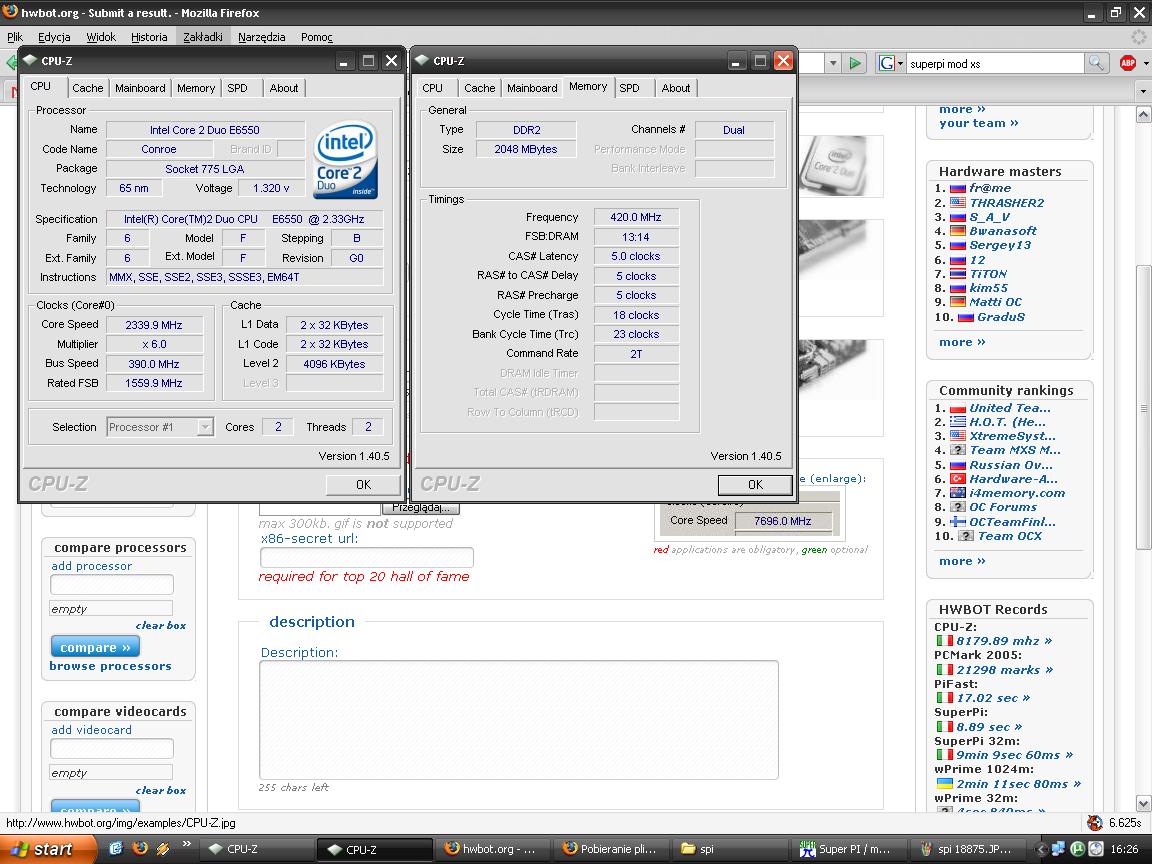
Task: Click the Windows start button
Action: tap(48, 849)
